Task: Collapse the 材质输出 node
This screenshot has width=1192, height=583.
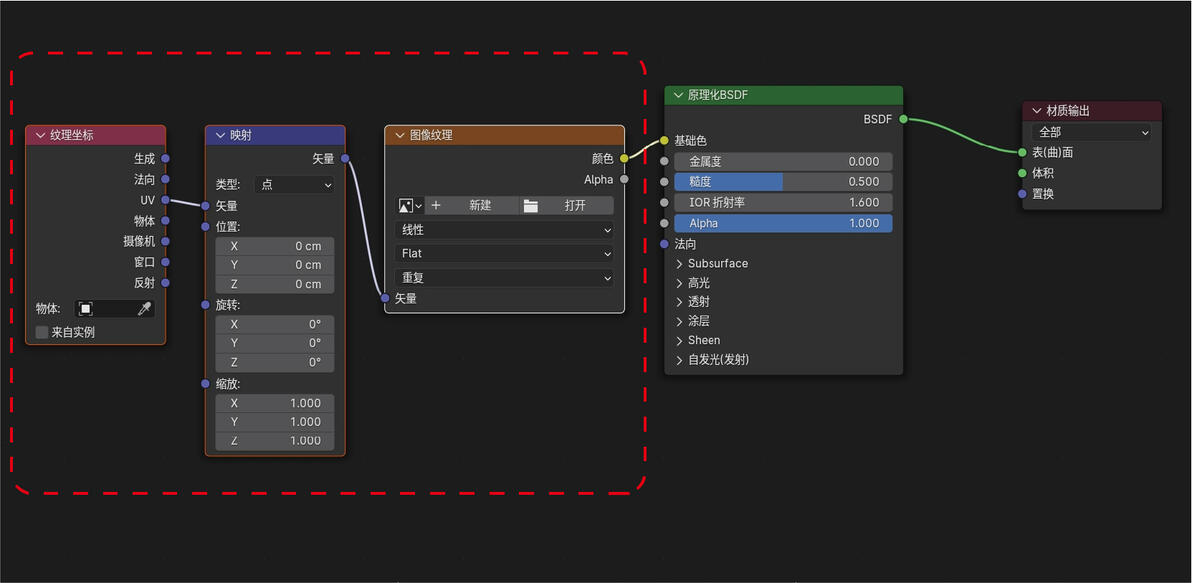Action: [x=1036, y=111]
